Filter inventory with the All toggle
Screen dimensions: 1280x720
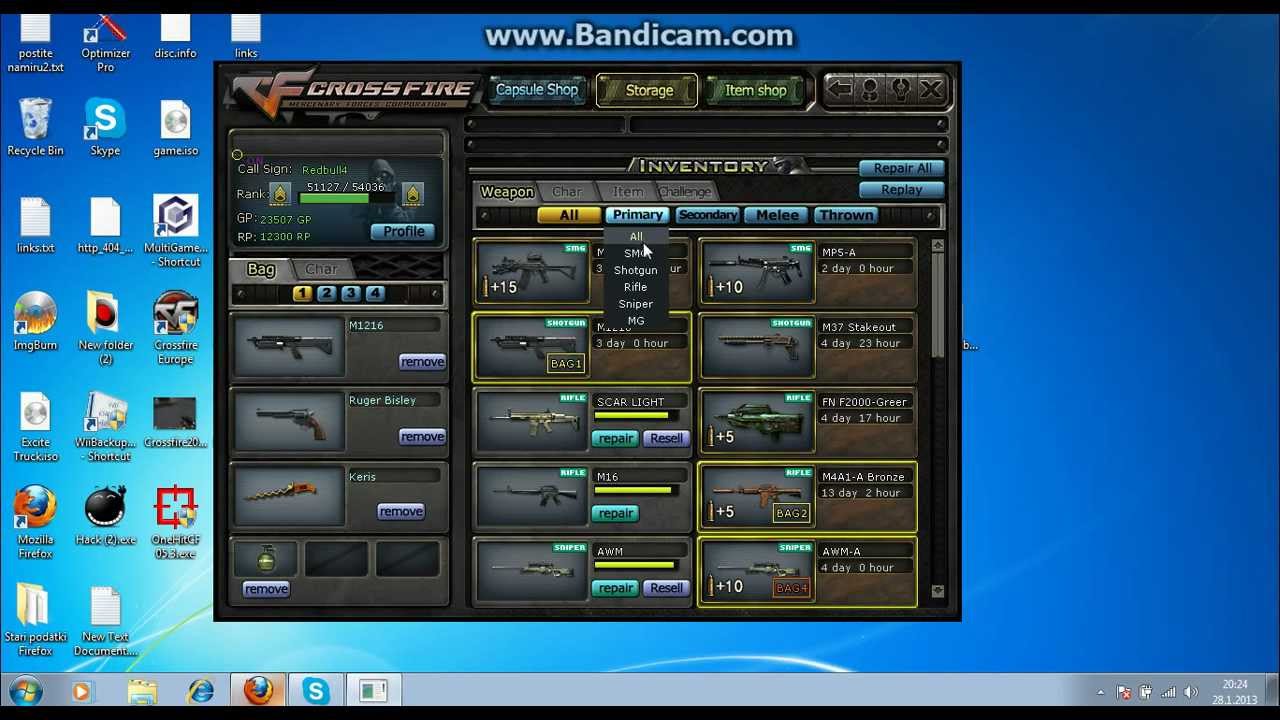point(568,215)
